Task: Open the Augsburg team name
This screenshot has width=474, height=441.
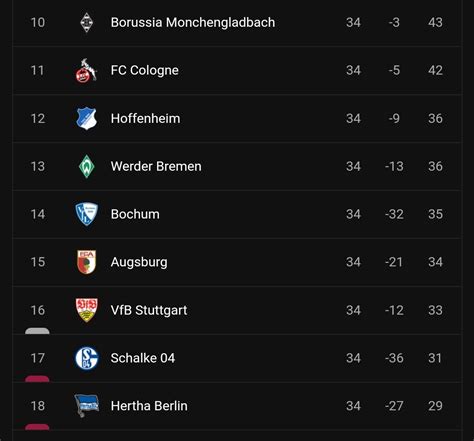Action: coord(139,262)
